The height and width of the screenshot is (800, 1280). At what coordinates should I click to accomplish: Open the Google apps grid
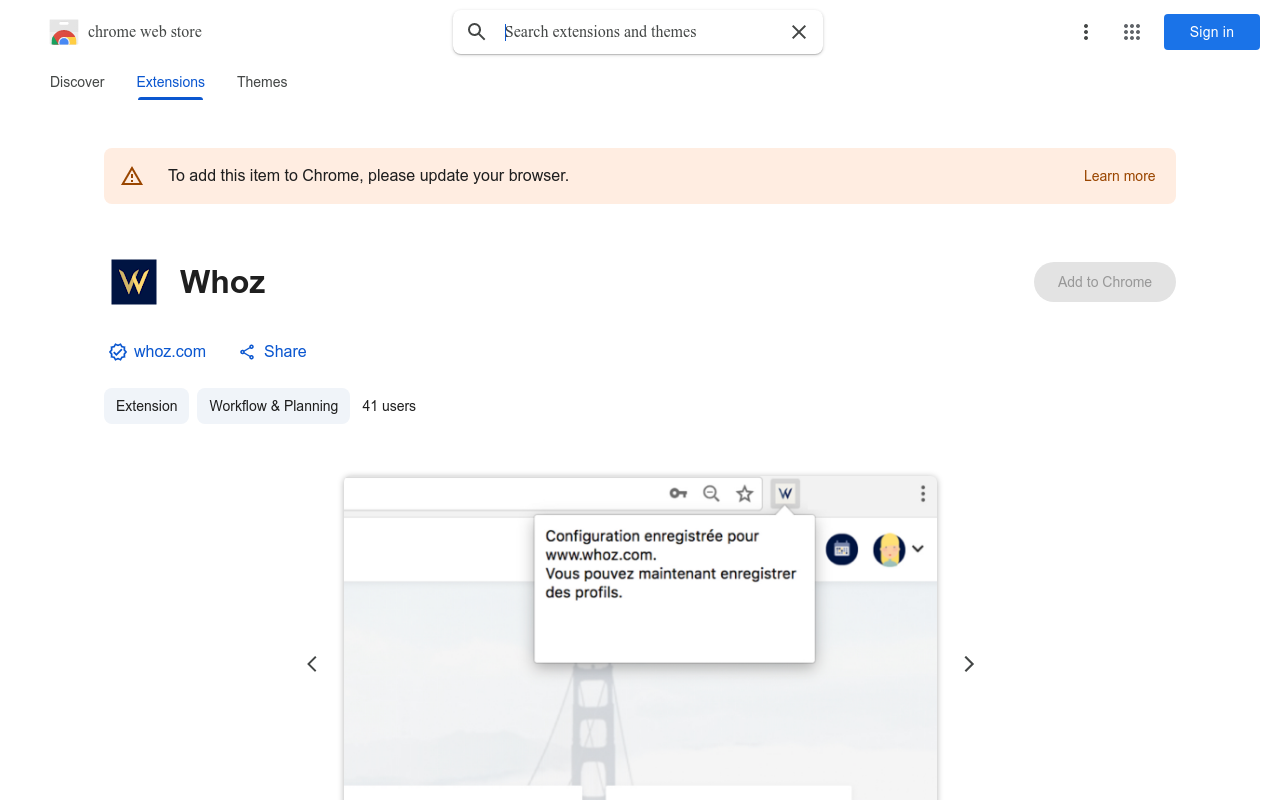click(1132, 32)
